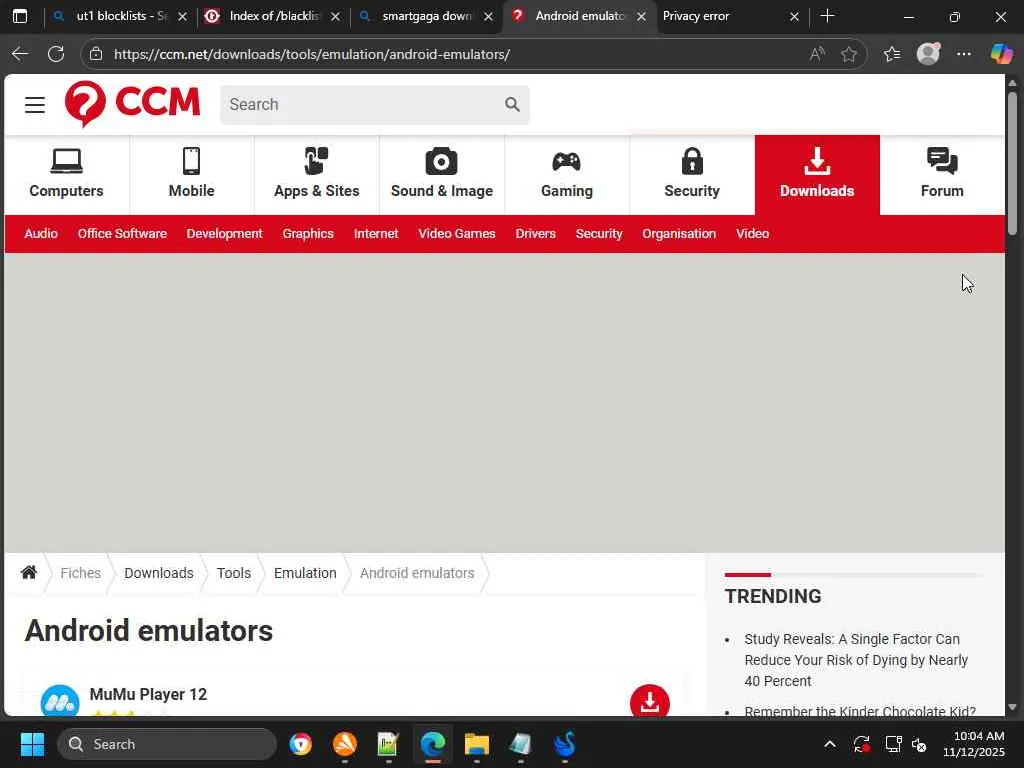Open File Explorer from taskbar

click(x=477, y=744)
